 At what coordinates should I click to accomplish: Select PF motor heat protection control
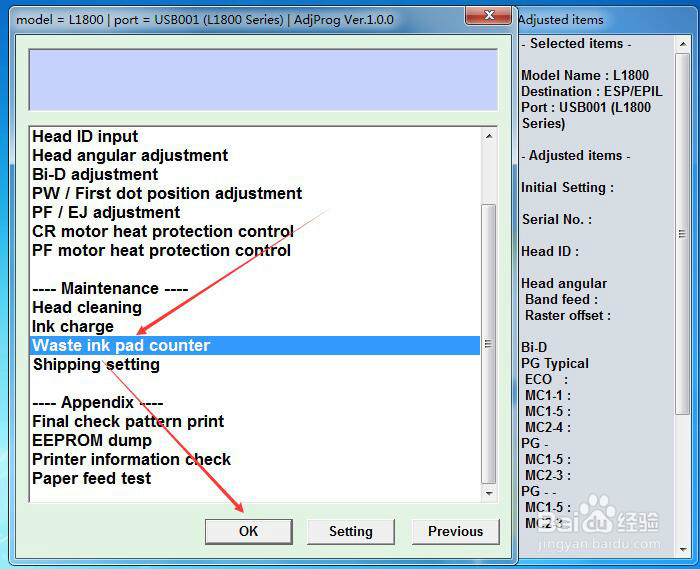(x=254, y=250)
